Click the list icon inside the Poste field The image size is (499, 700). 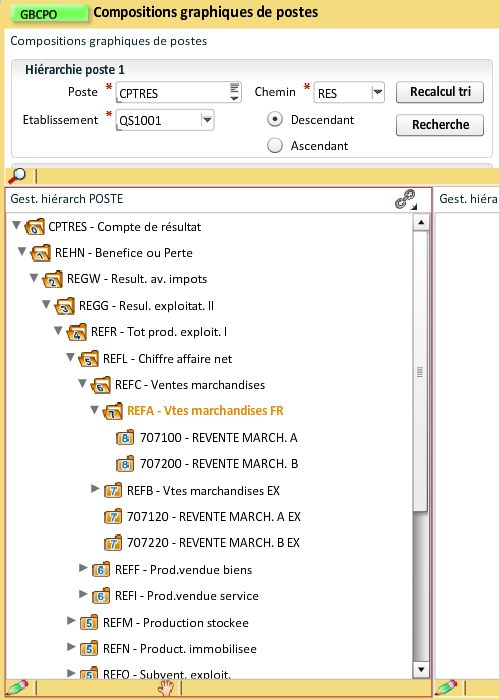[235, 92]
